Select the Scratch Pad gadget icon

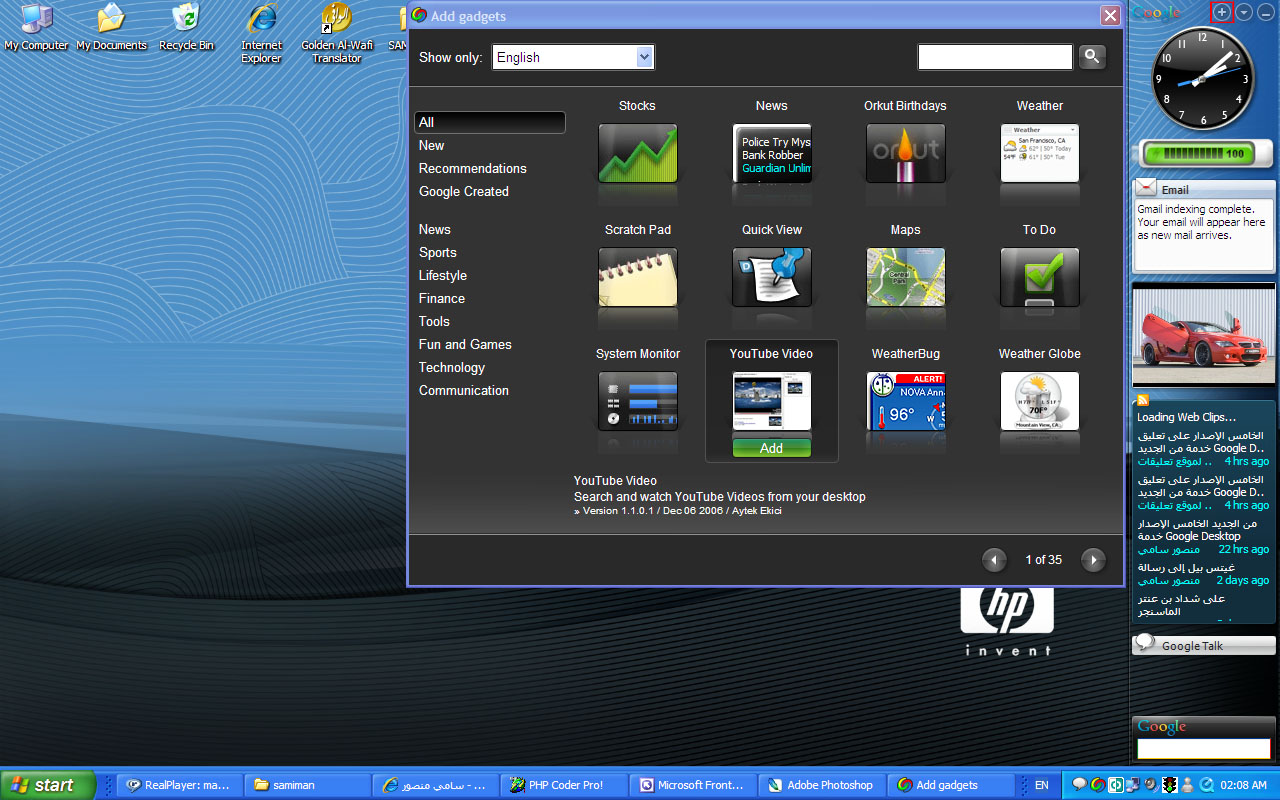(638, 277)
